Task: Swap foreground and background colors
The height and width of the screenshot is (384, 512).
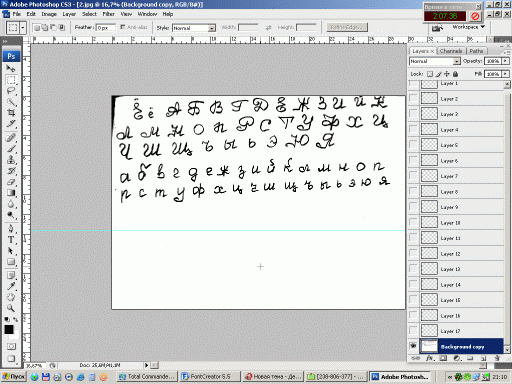Action: (15, 319)
